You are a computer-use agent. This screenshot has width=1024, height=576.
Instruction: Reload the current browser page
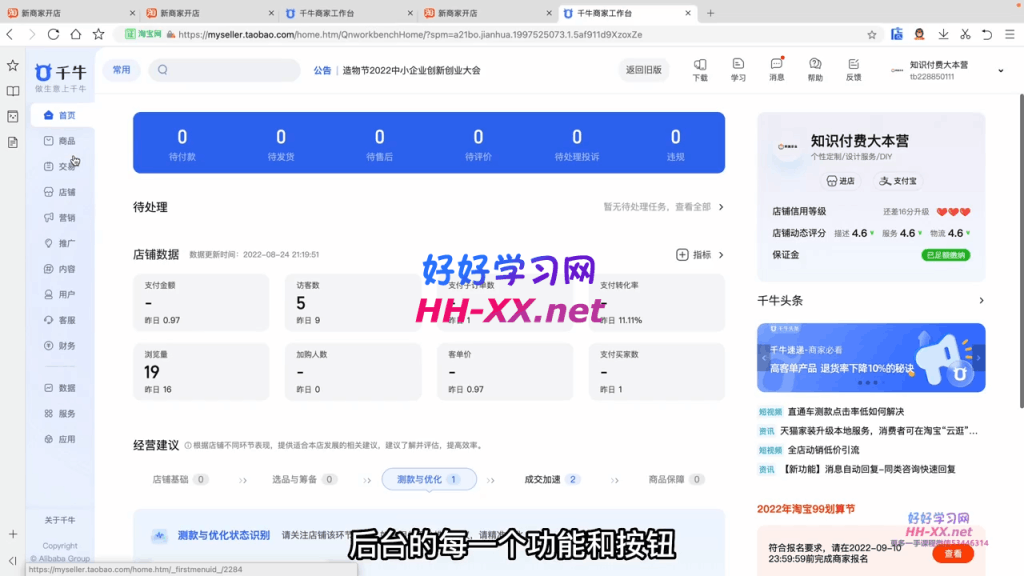pyautogui.click(x=54, y=35)
